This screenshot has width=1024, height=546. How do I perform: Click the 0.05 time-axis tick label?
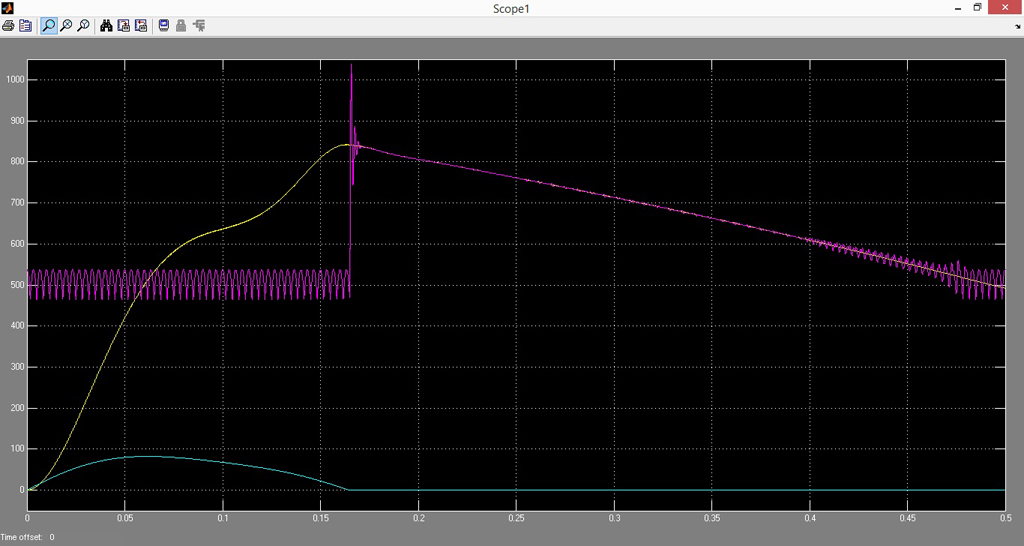125,519
